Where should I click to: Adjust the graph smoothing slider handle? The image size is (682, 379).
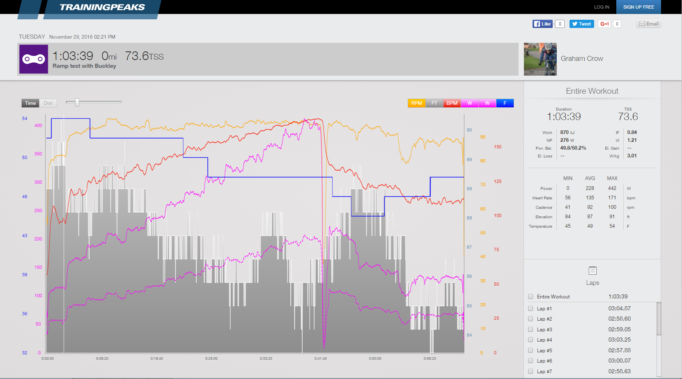[77, 102]
